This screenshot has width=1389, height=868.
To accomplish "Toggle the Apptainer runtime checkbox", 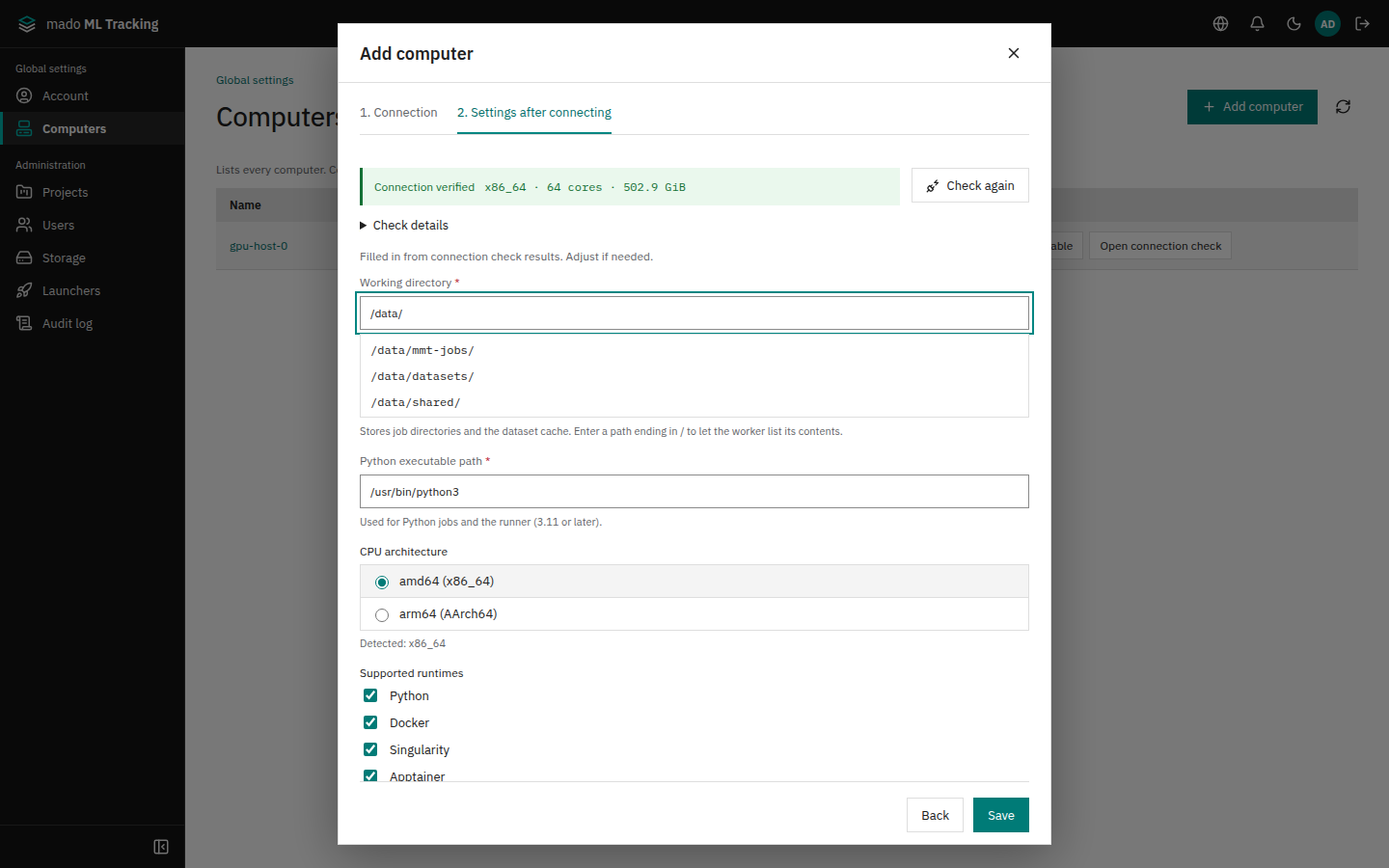I will point(370,775).
